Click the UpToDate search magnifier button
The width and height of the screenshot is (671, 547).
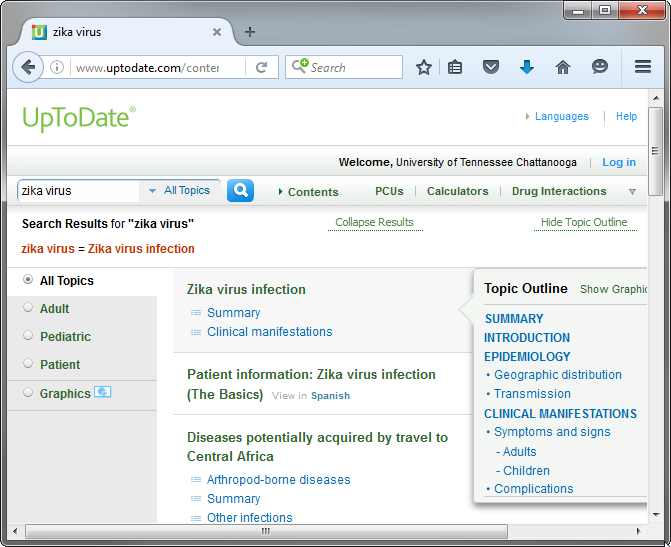click(x=240, y=190)
